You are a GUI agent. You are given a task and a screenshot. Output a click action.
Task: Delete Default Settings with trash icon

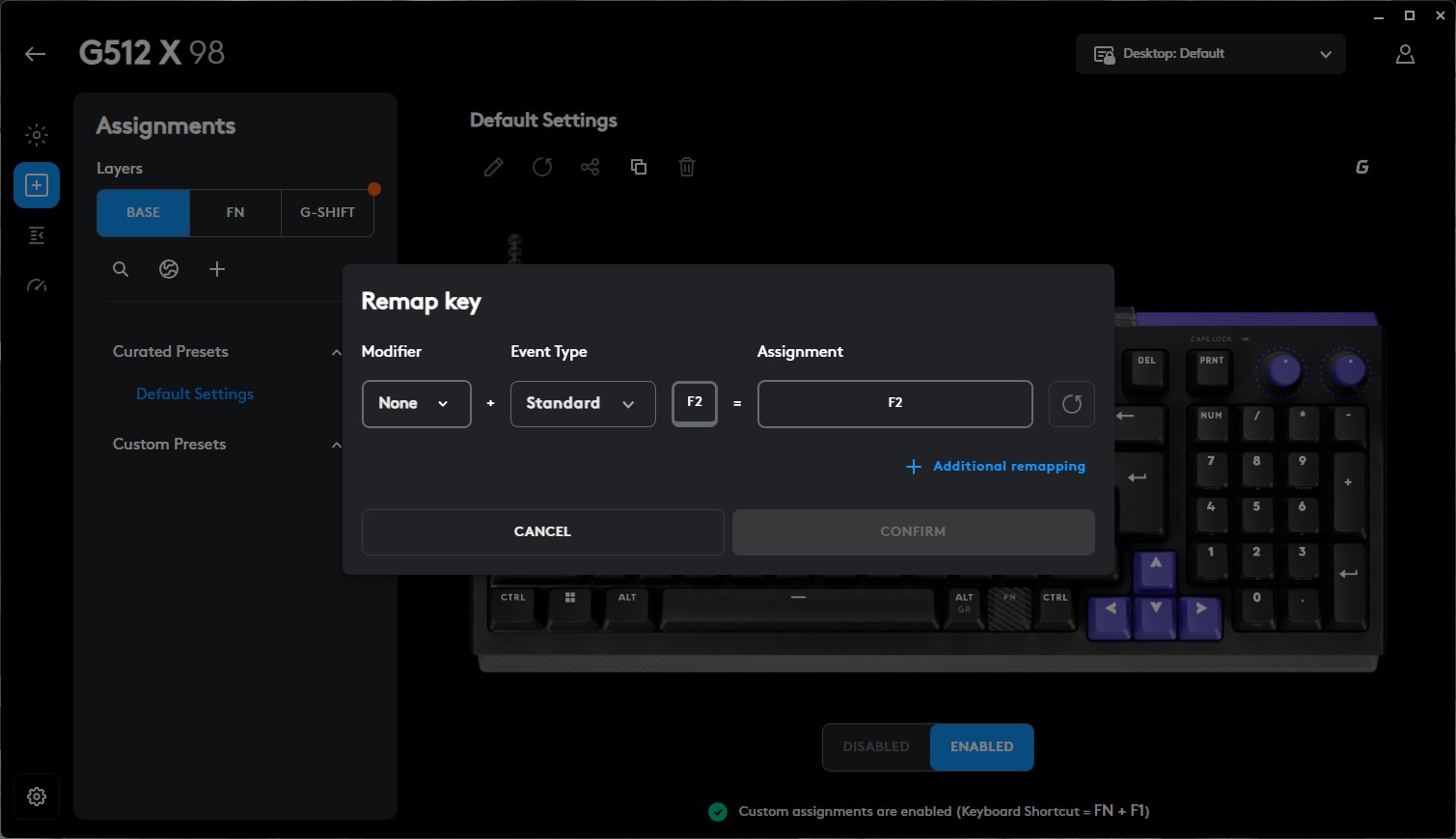click(687, 167)
